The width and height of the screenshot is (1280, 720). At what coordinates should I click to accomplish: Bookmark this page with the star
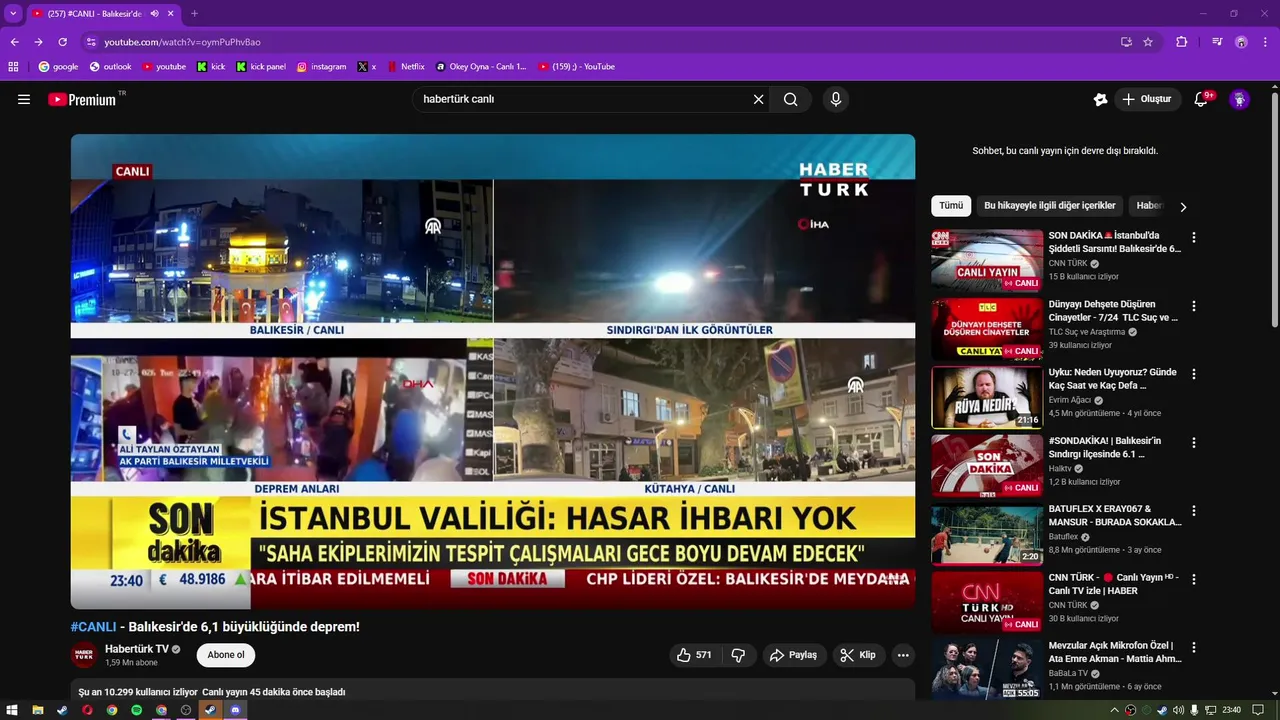coord(1148,42)
